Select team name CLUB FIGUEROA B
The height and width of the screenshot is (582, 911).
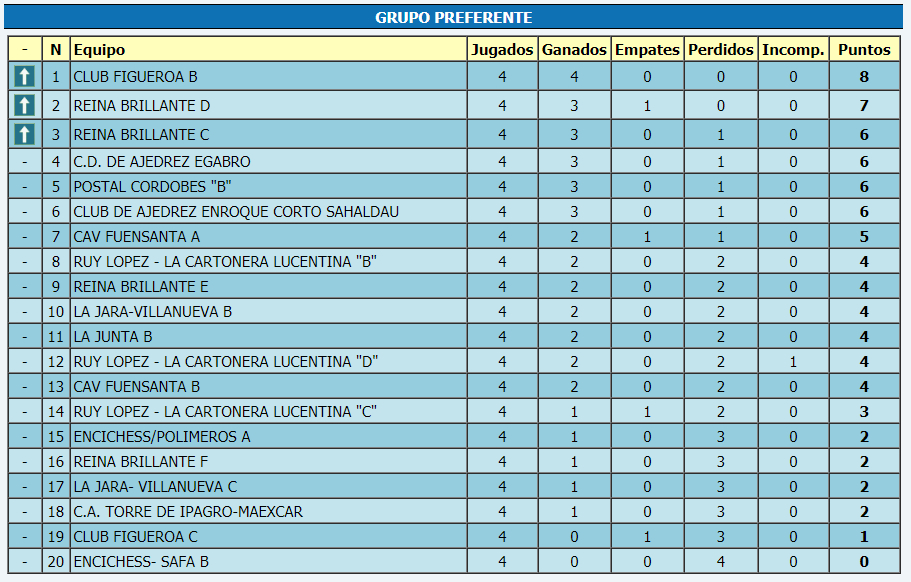pyautogui.click(x=135, y=77)
